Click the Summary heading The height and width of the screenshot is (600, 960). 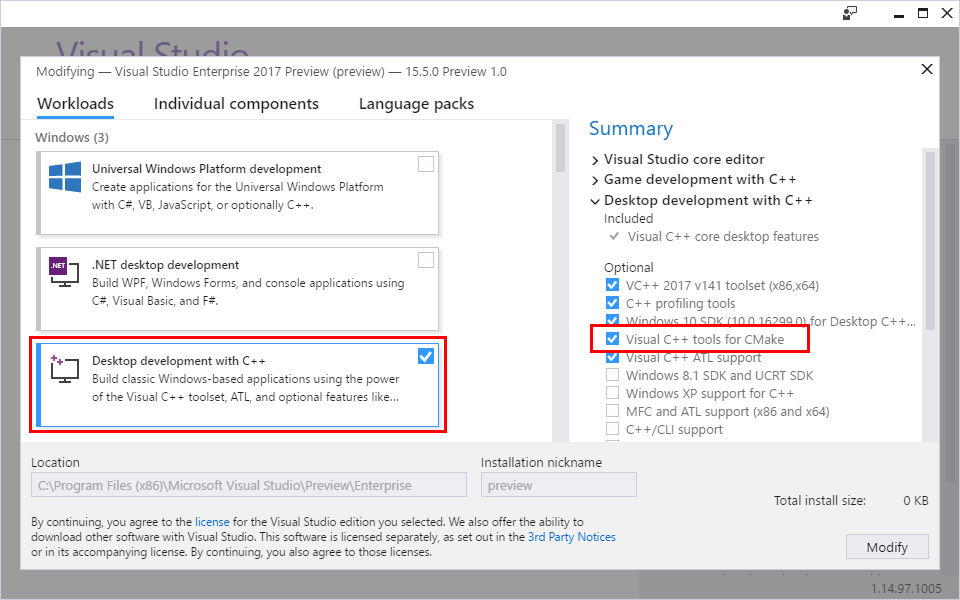[x=631, y=129]
